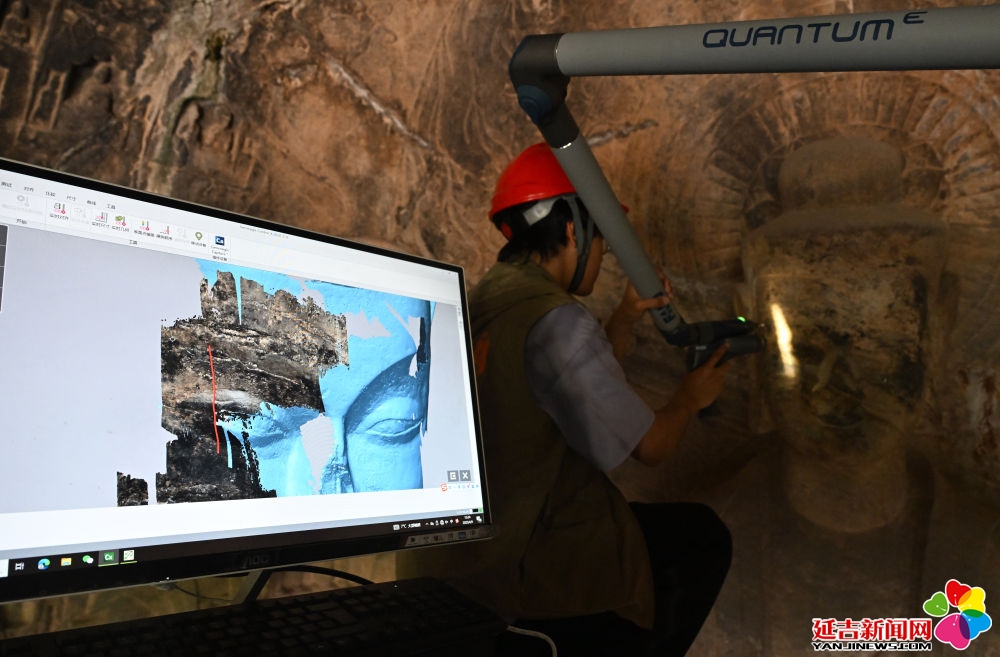Open File Explorer from the taskbar
The image size is (1000, 657).
(65, 561)
